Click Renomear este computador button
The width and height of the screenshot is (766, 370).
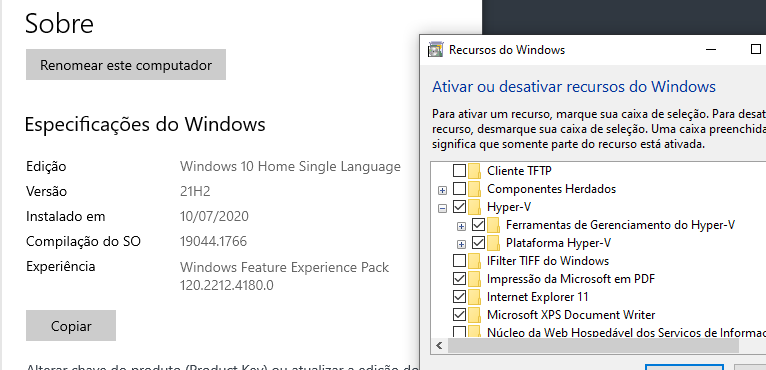[126, 65]
